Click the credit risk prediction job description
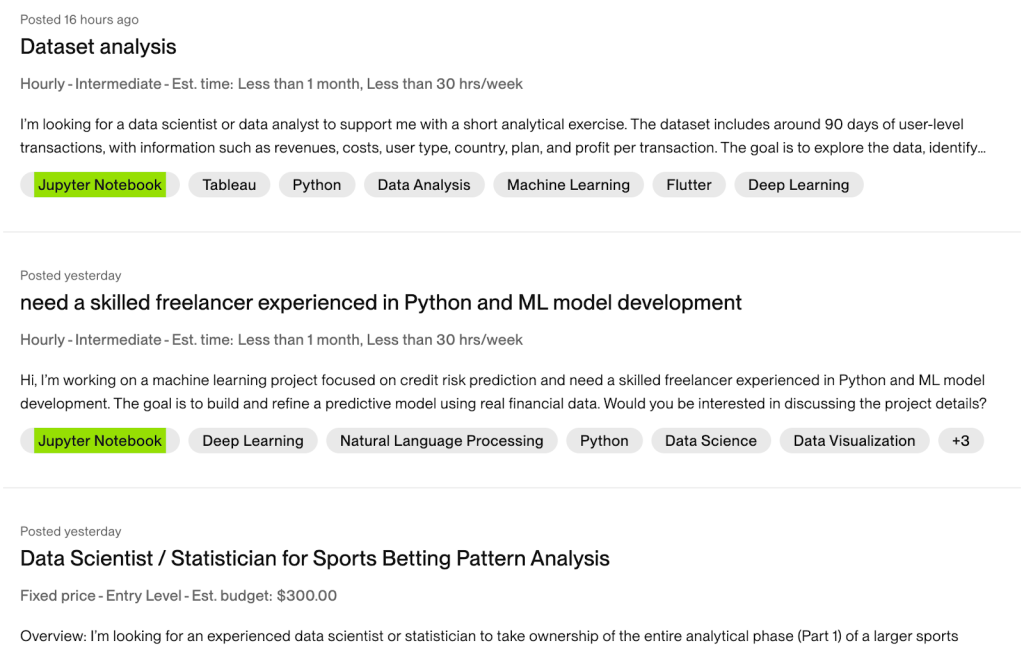The width and height of the screenshot is (1024, 648). [500, 392]
